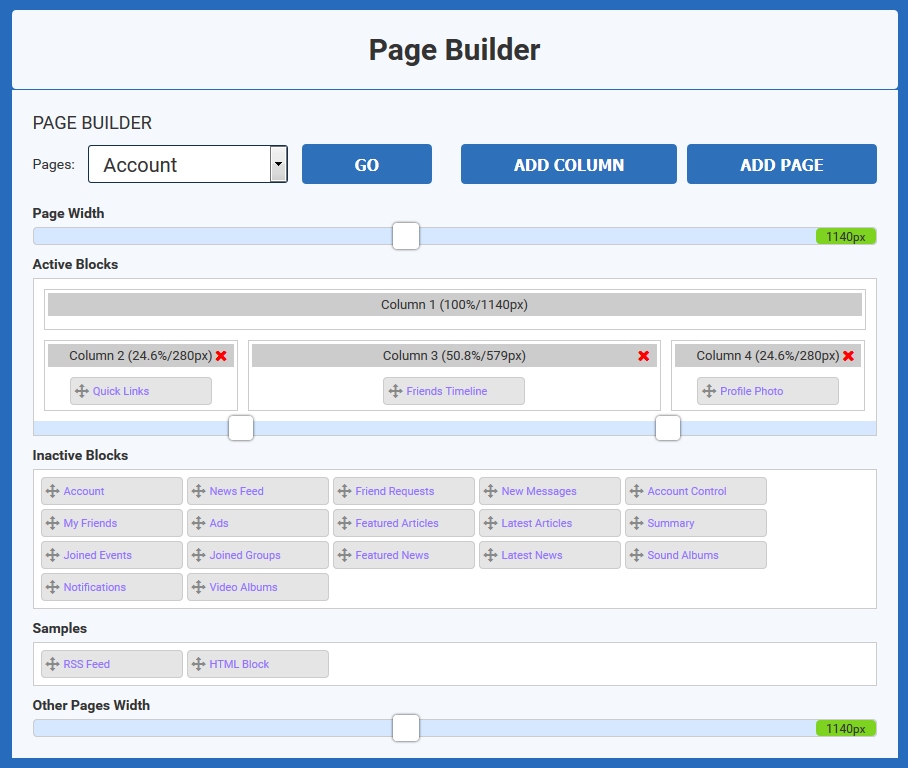Viewport: 908px width, 768px height.
Task: Click move icon on Sound Albums block
Action: tap(636, 555)
